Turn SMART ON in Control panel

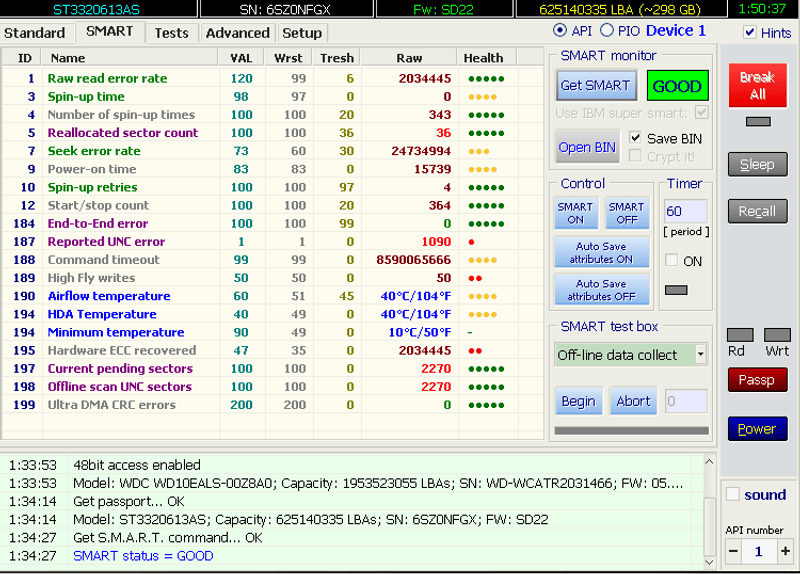575,213
